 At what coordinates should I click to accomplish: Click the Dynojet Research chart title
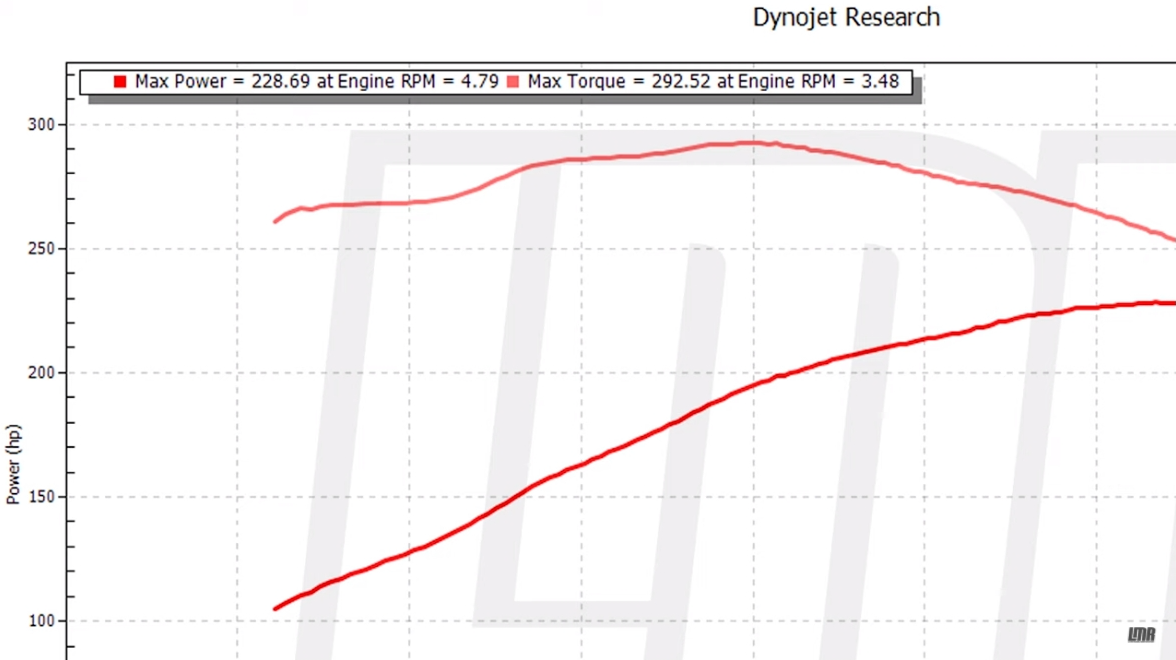(846, 17)
